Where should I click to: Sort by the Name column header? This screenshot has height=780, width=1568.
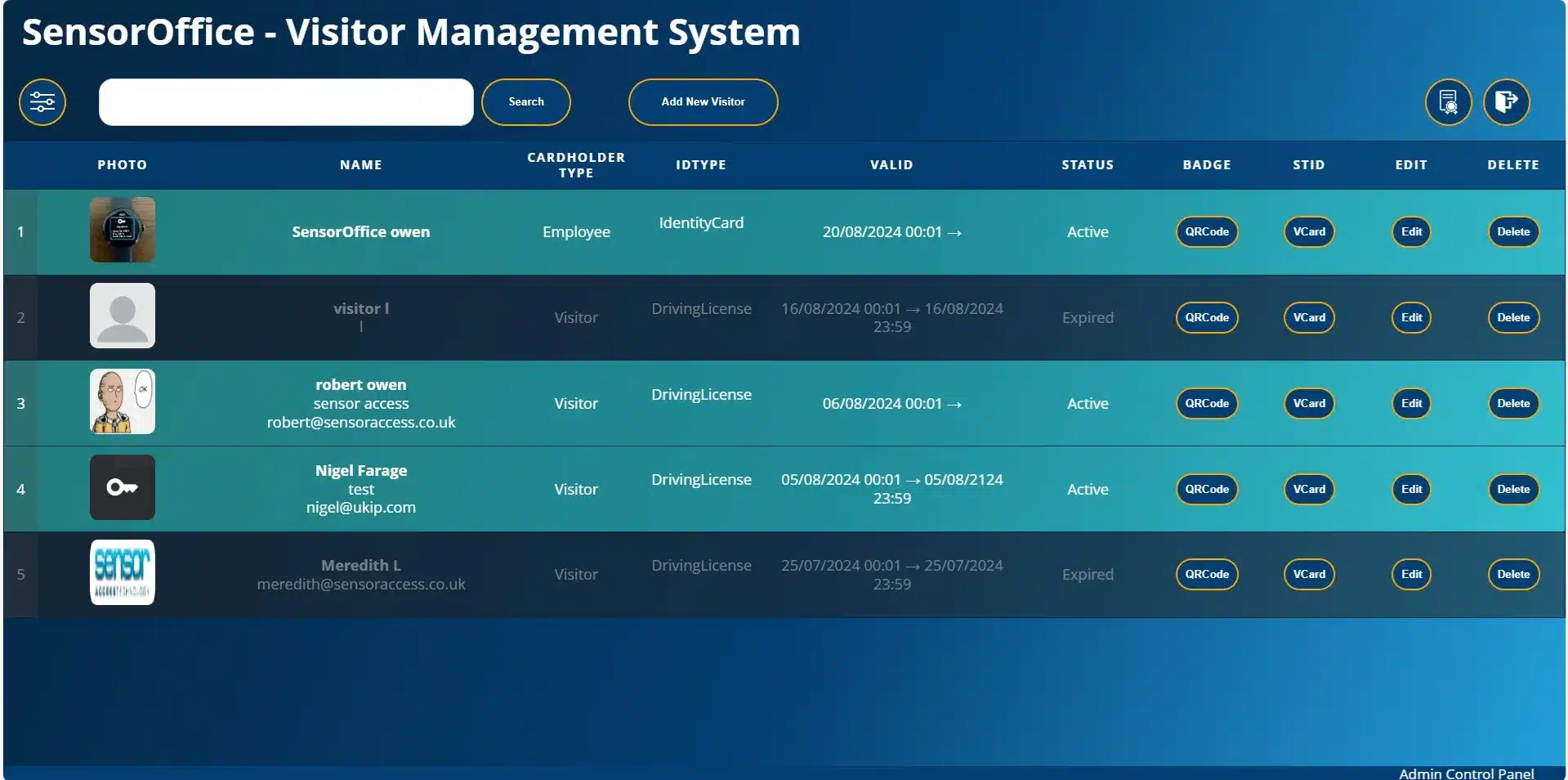pos(360,164)
